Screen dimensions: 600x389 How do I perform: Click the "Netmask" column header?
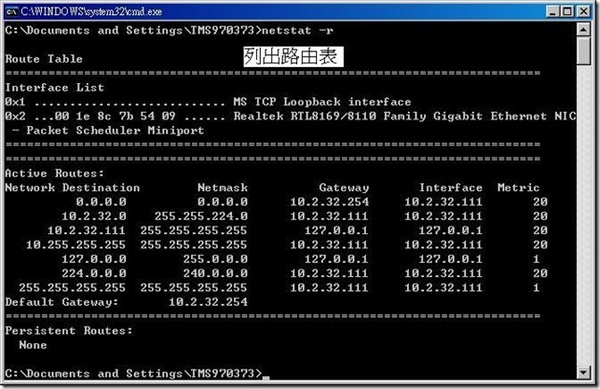point(223,188)
